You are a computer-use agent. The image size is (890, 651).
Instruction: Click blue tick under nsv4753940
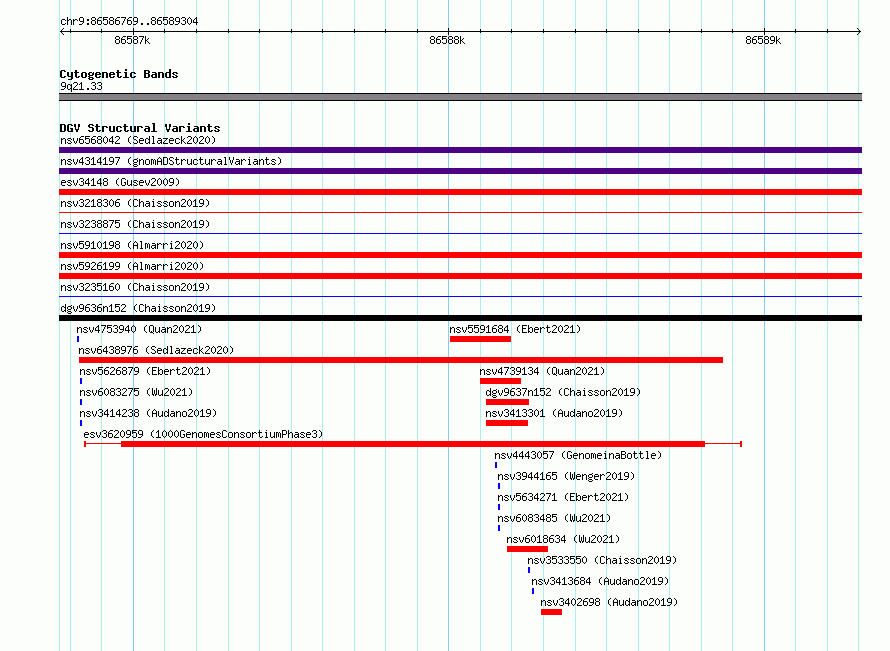78,339
